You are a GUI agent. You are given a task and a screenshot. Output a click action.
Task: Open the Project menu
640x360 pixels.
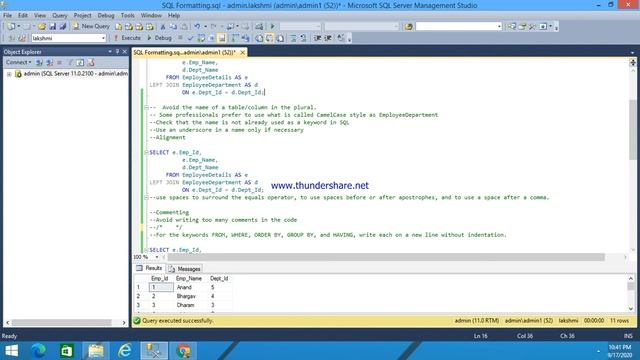click(82, 15)
